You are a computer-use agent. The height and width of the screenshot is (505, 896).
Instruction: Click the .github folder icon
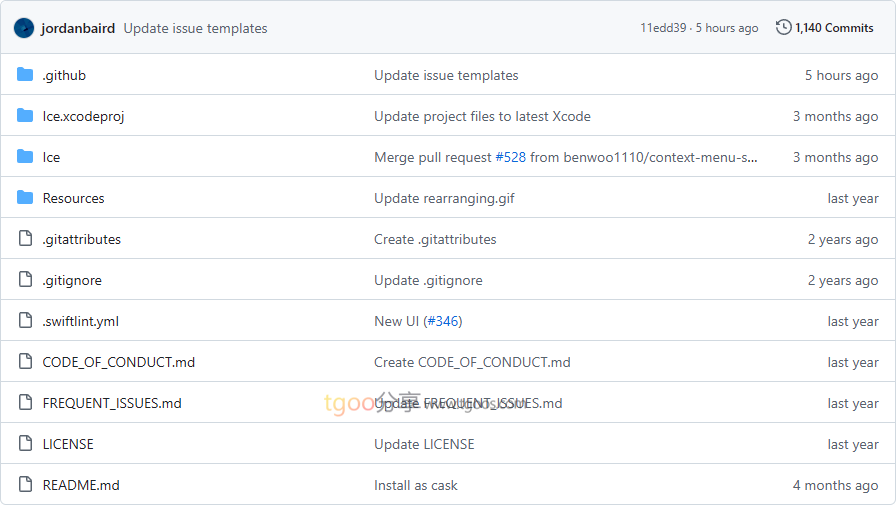point(25,75)
